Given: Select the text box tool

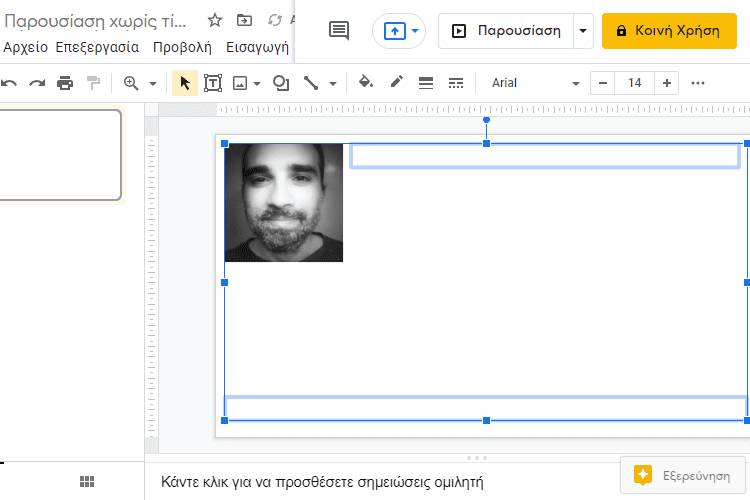Looking at the screenshot, I should pyautogui.click(x=213, y=83).
